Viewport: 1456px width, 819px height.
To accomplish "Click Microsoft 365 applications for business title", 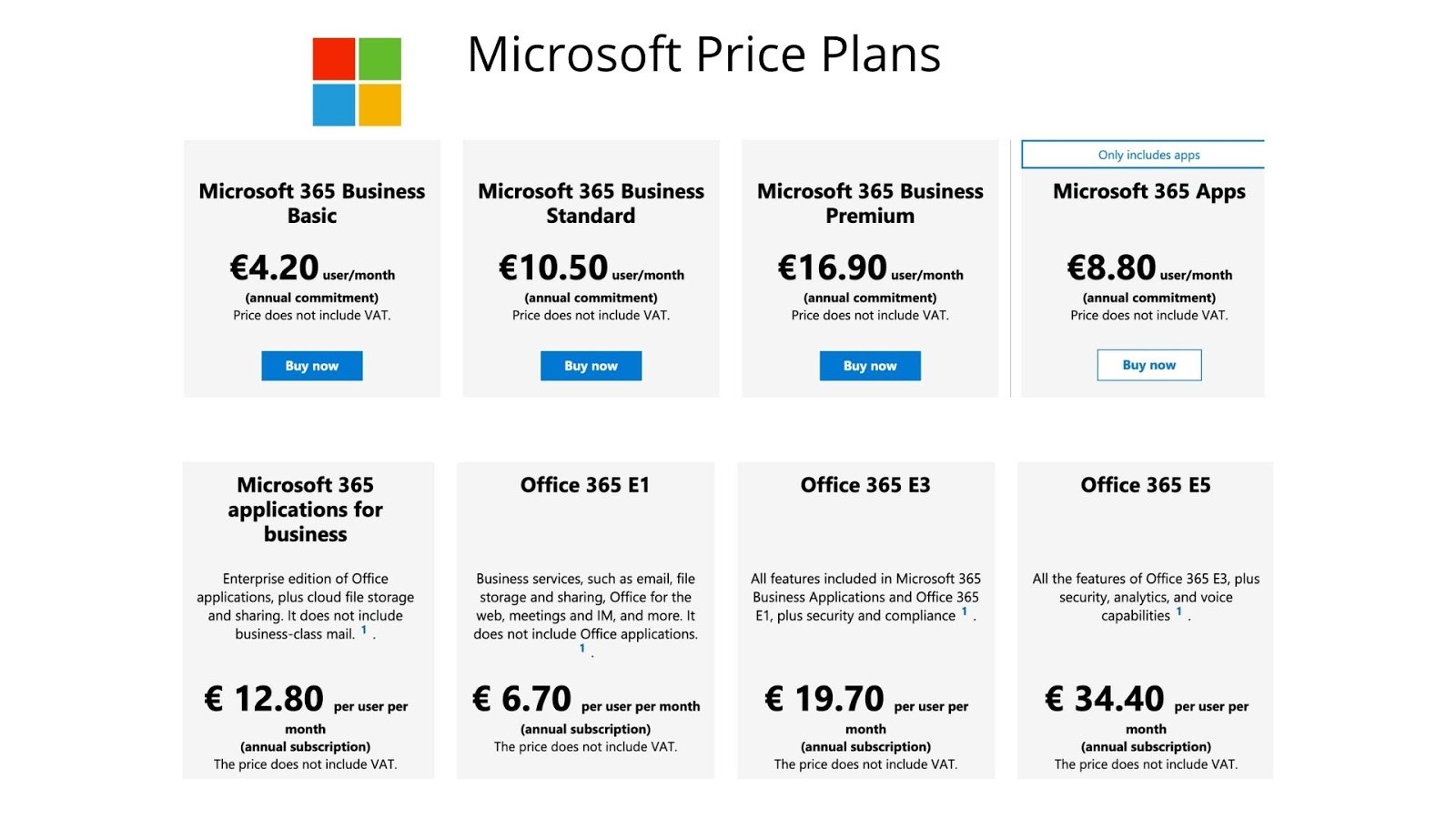I will click(x=306, y=510).
